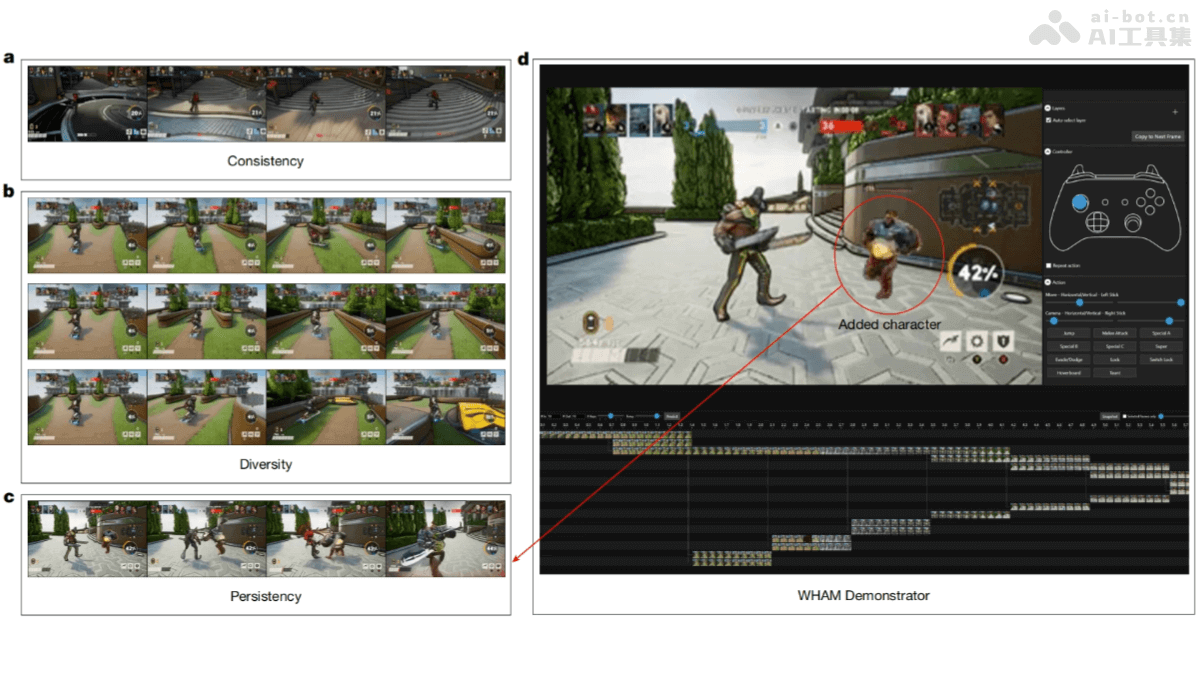Click the plus icon to add layer

pos(1175,112)
